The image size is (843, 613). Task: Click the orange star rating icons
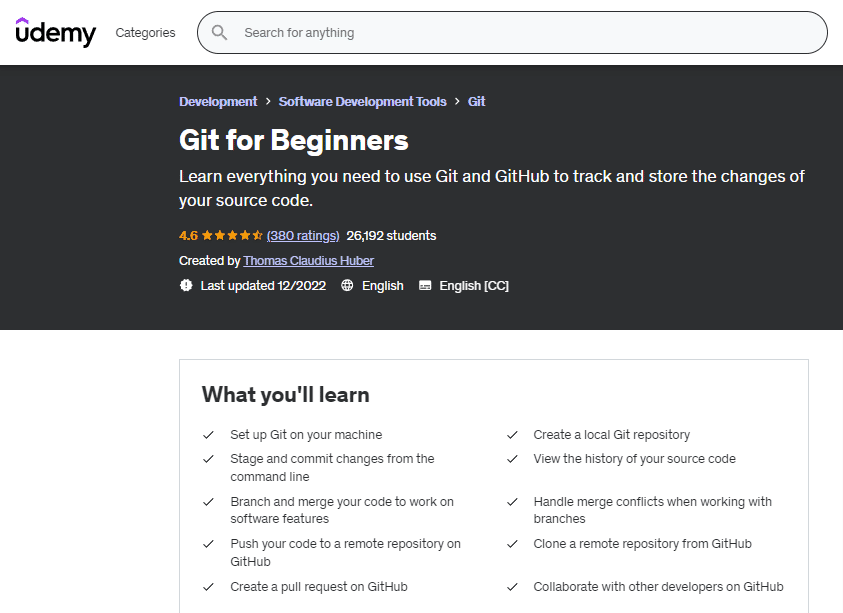[x=232, y=236]
